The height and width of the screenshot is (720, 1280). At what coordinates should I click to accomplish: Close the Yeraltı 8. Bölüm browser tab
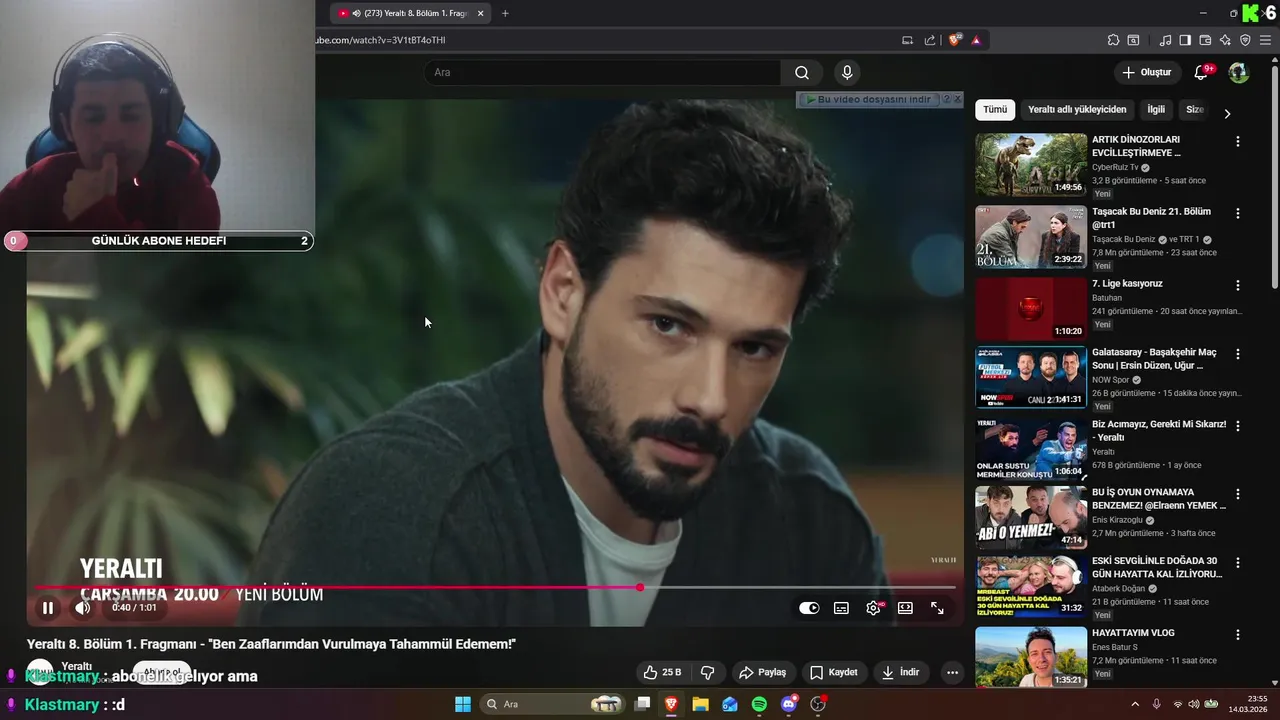(481, 13)
